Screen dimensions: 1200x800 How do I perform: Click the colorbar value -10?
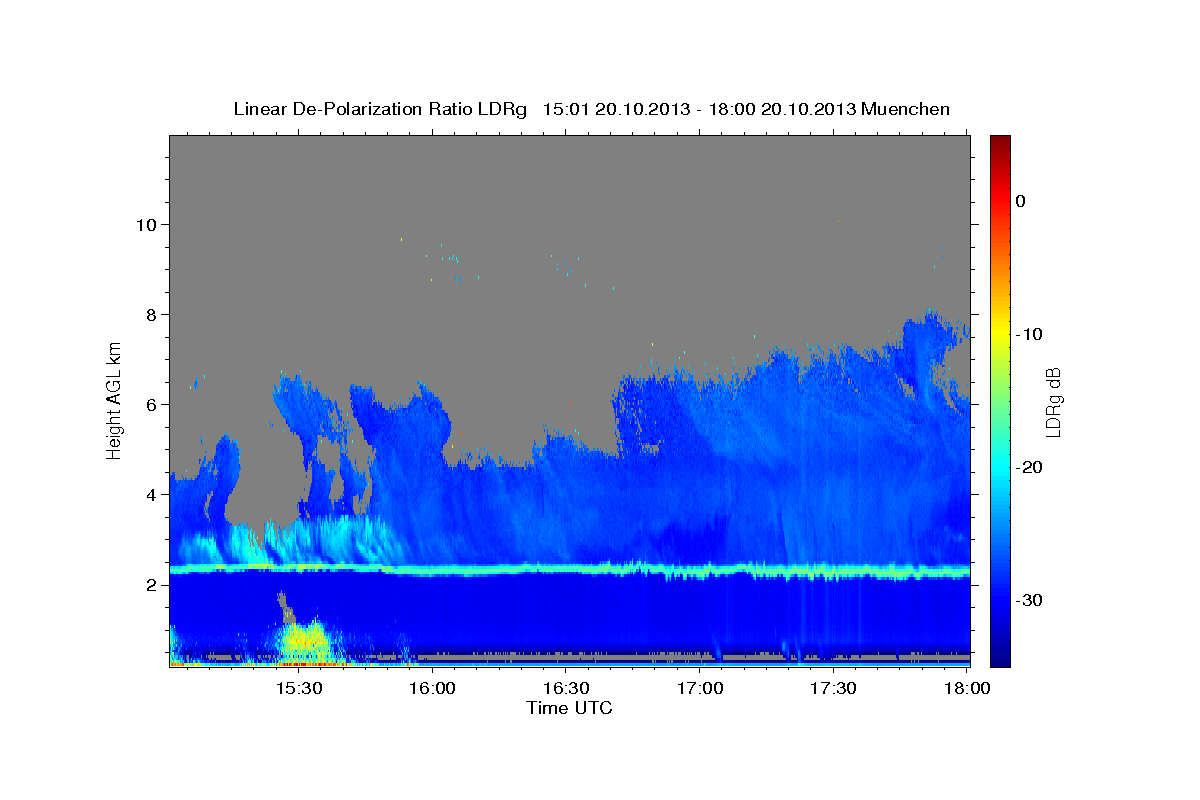tap(1029, 334)
